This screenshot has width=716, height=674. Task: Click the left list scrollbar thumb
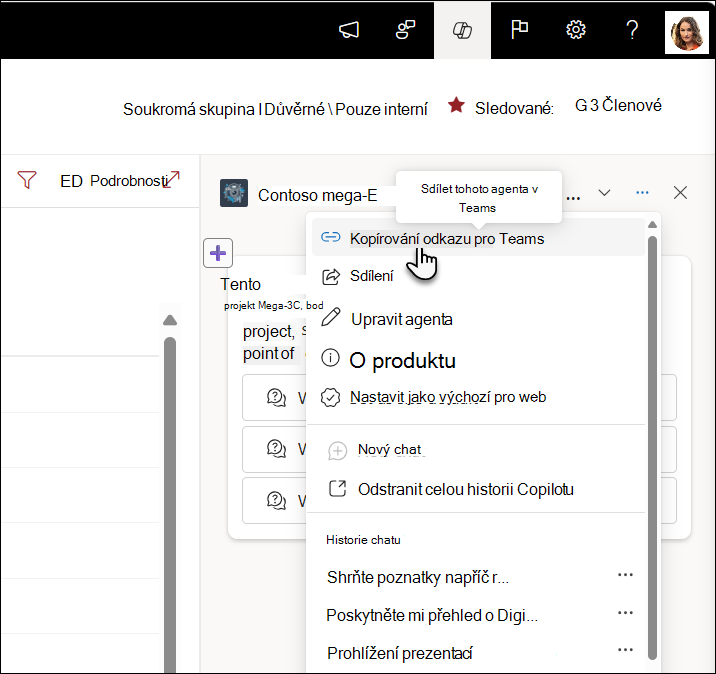pyautogui.click(x=170, y=505)
